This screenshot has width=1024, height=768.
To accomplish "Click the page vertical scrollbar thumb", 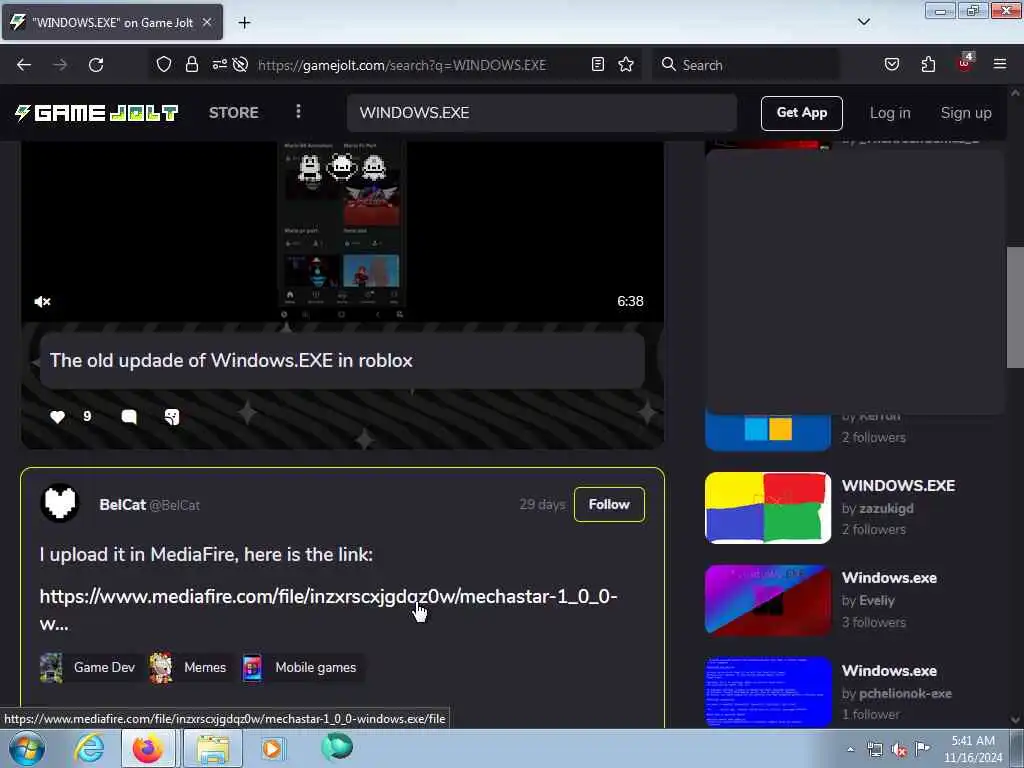I will [1015, 307].
